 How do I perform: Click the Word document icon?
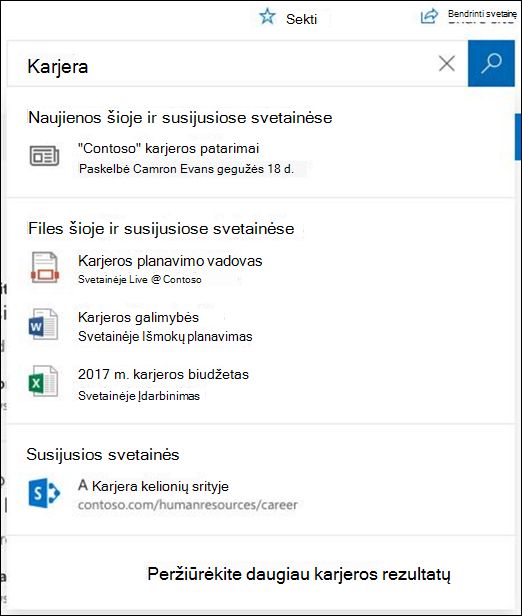click(43, 324)
